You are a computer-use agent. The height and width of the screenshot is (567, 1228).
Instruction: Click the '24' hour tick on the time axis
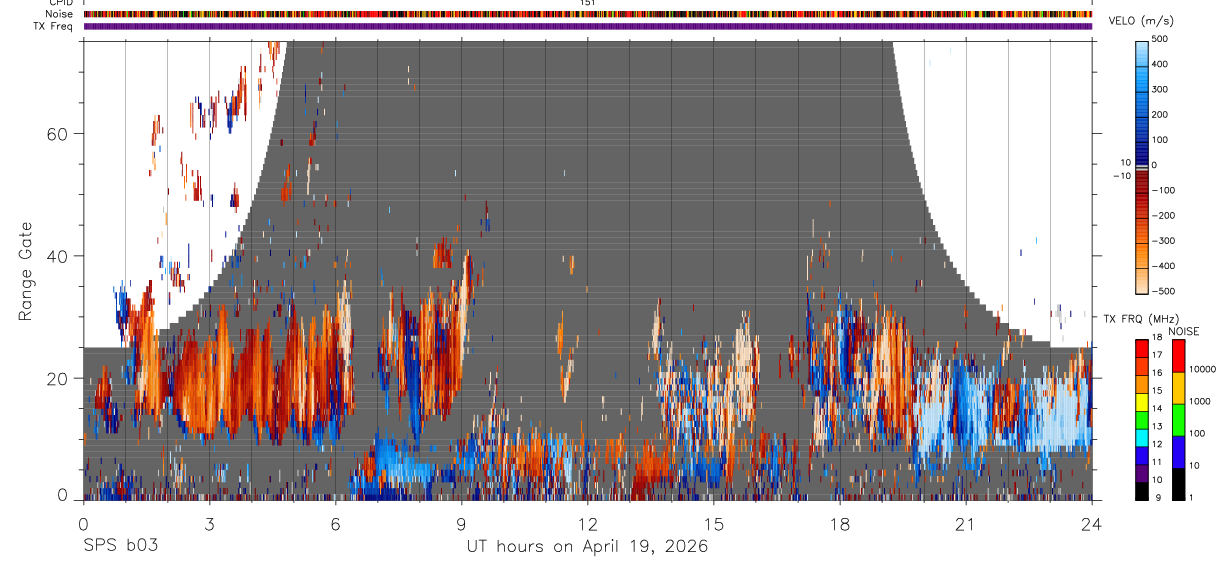click(x=1092, y=523)
